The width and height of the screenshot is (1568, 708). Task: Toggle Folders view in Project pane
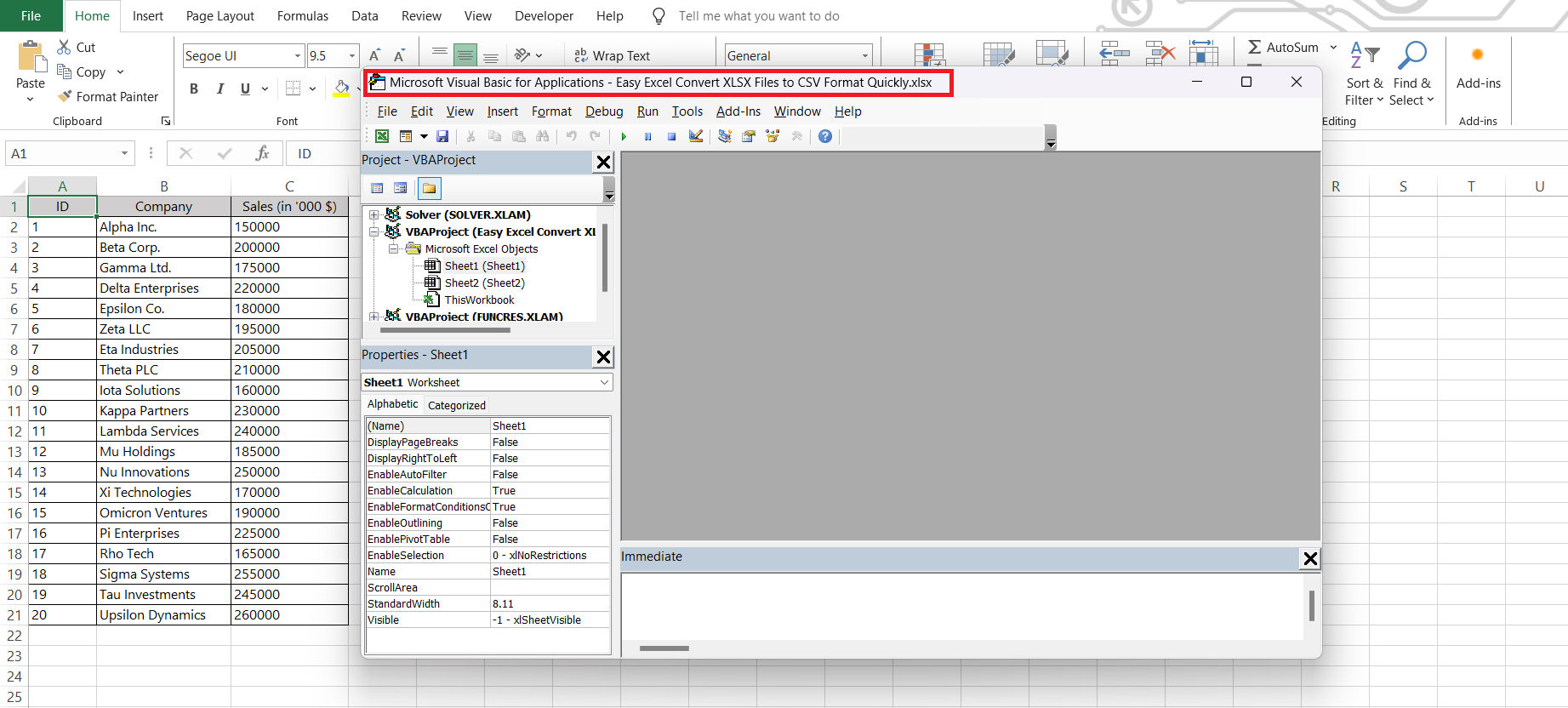pos(430,188)
